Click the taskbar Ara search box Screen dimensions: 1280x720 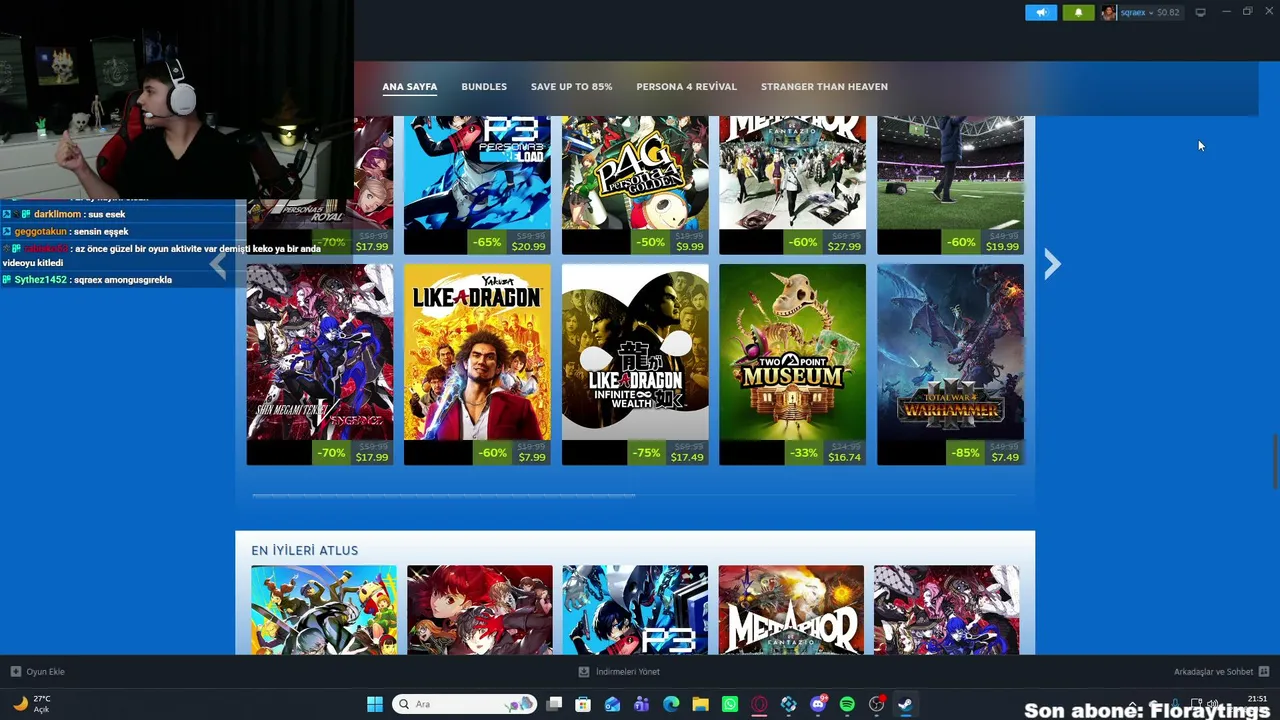pyautogui.click(x=465, y=704)
